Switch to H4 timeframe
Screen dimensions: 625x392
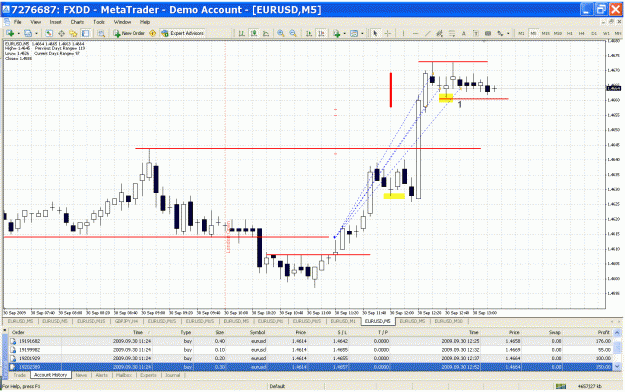(x=582, y=33)
